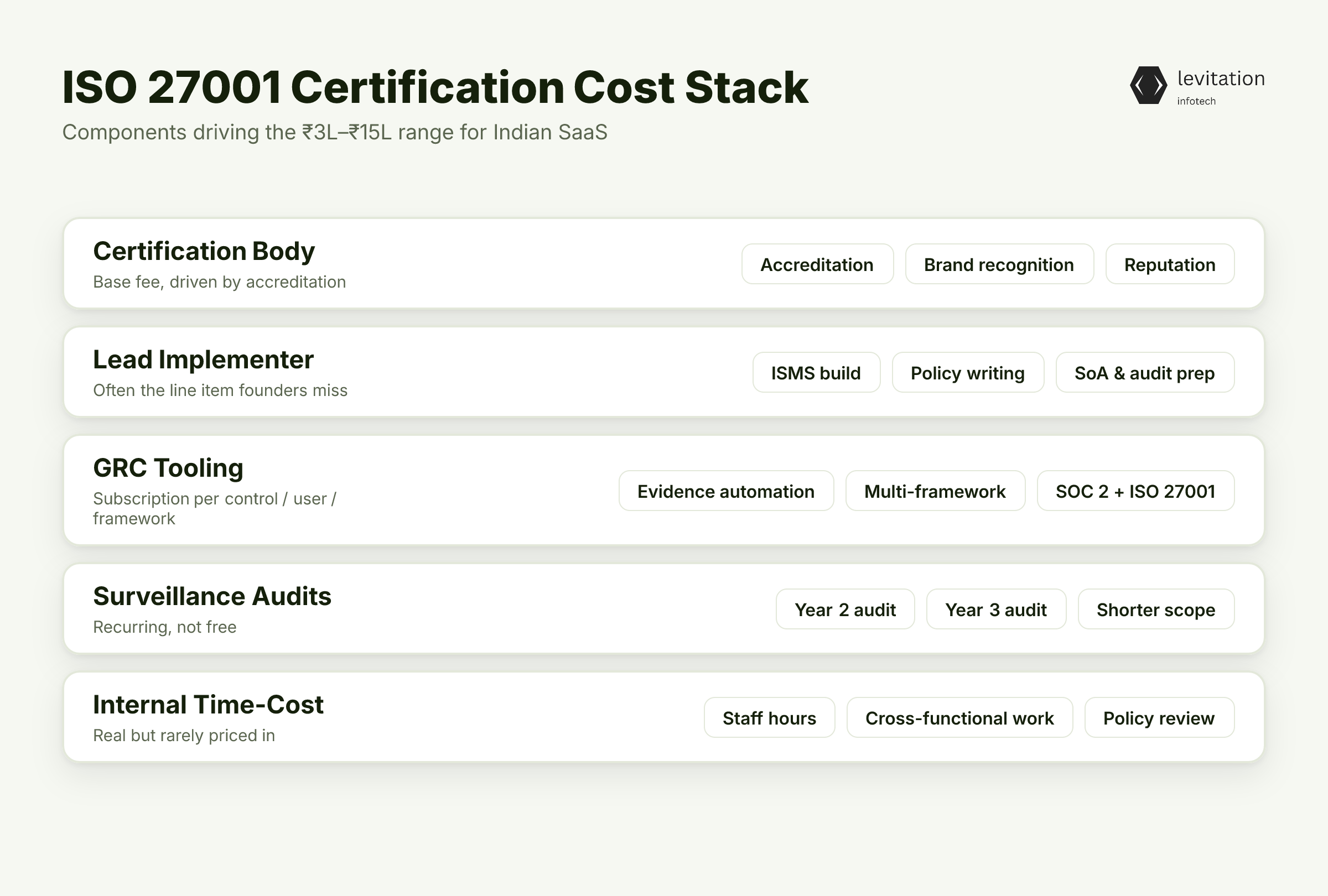Select the Brand recognition tag

[x=999, y=264]
